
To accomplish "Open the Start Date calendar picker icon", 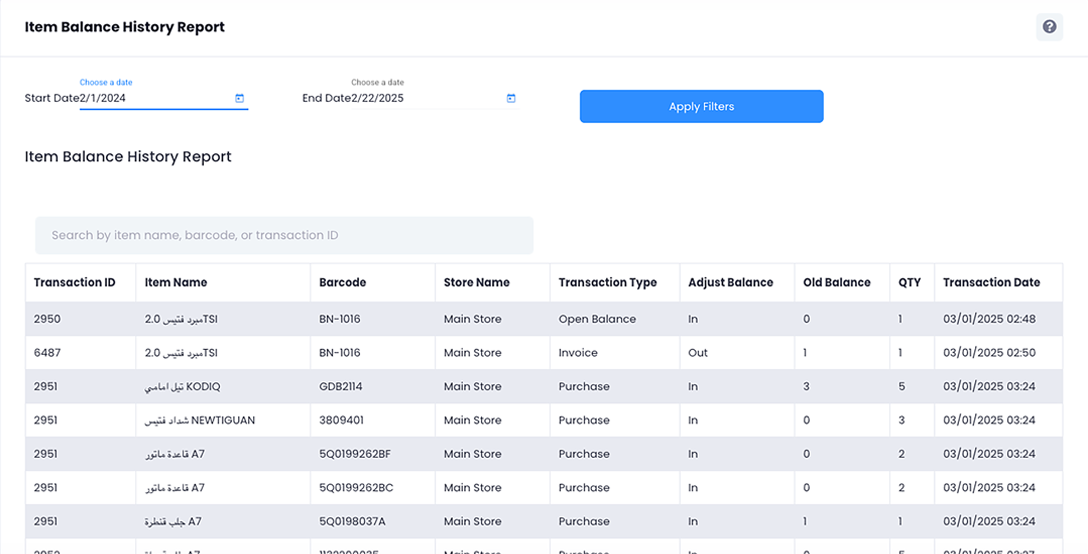I will pyautogui.click(x=240, y=98).
